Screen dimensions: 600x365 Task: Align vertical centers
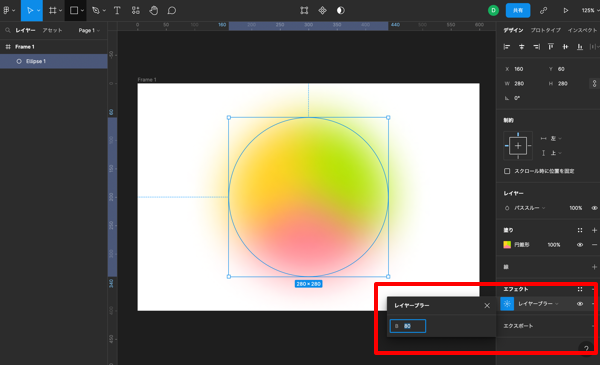pyautogui.click(x=566, y=47)
